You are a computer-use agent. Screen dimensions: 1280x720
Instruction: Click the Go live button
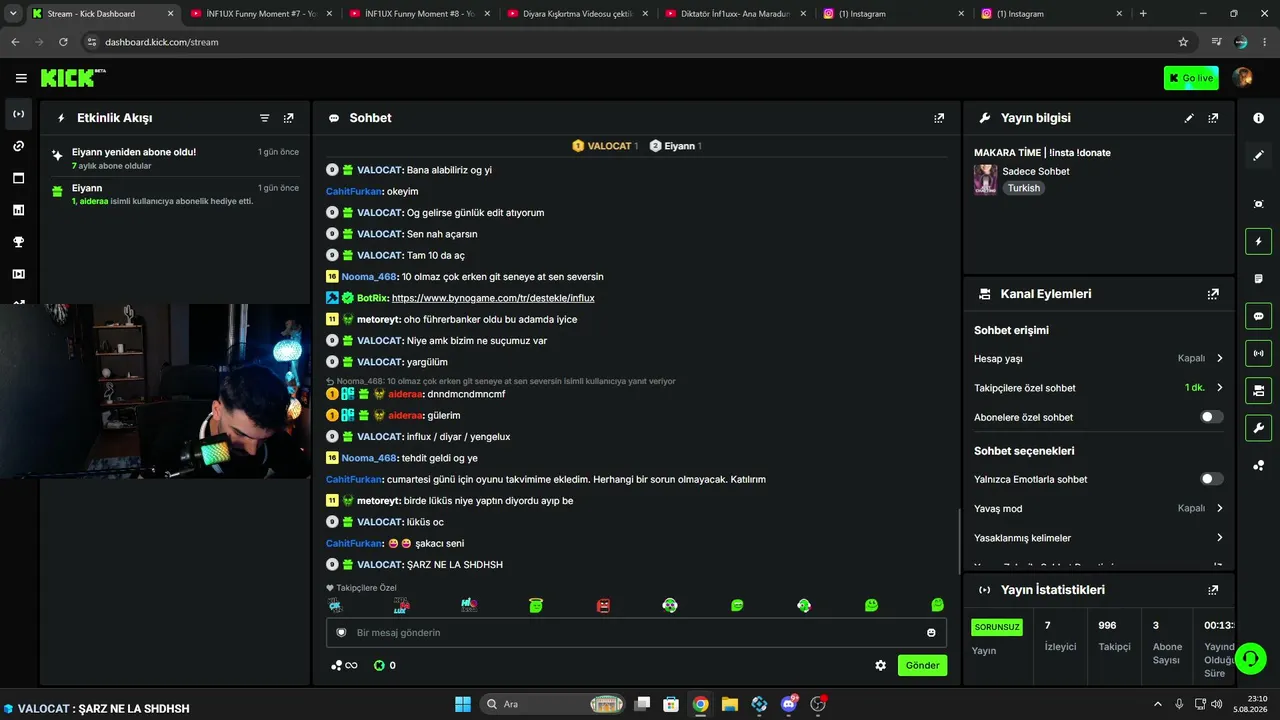[x=1191, y=78]
